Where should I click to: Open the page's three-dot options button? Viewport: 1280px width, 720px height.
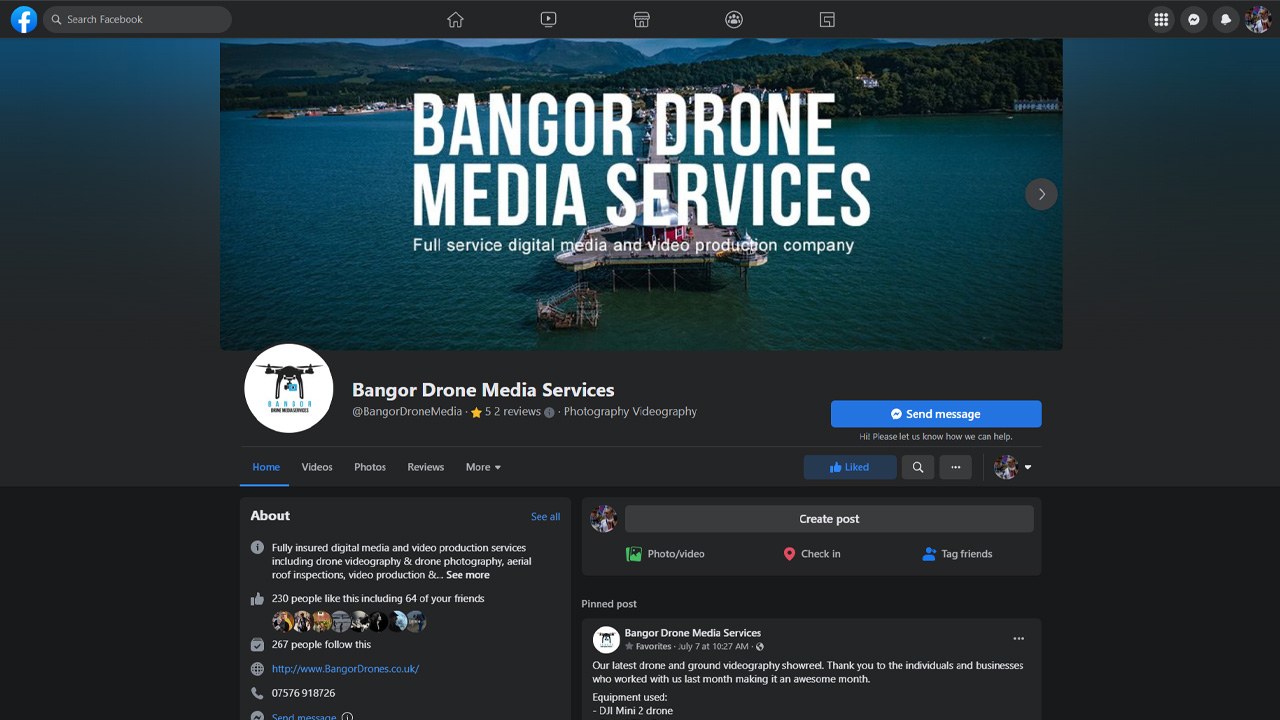coord(956,467)
